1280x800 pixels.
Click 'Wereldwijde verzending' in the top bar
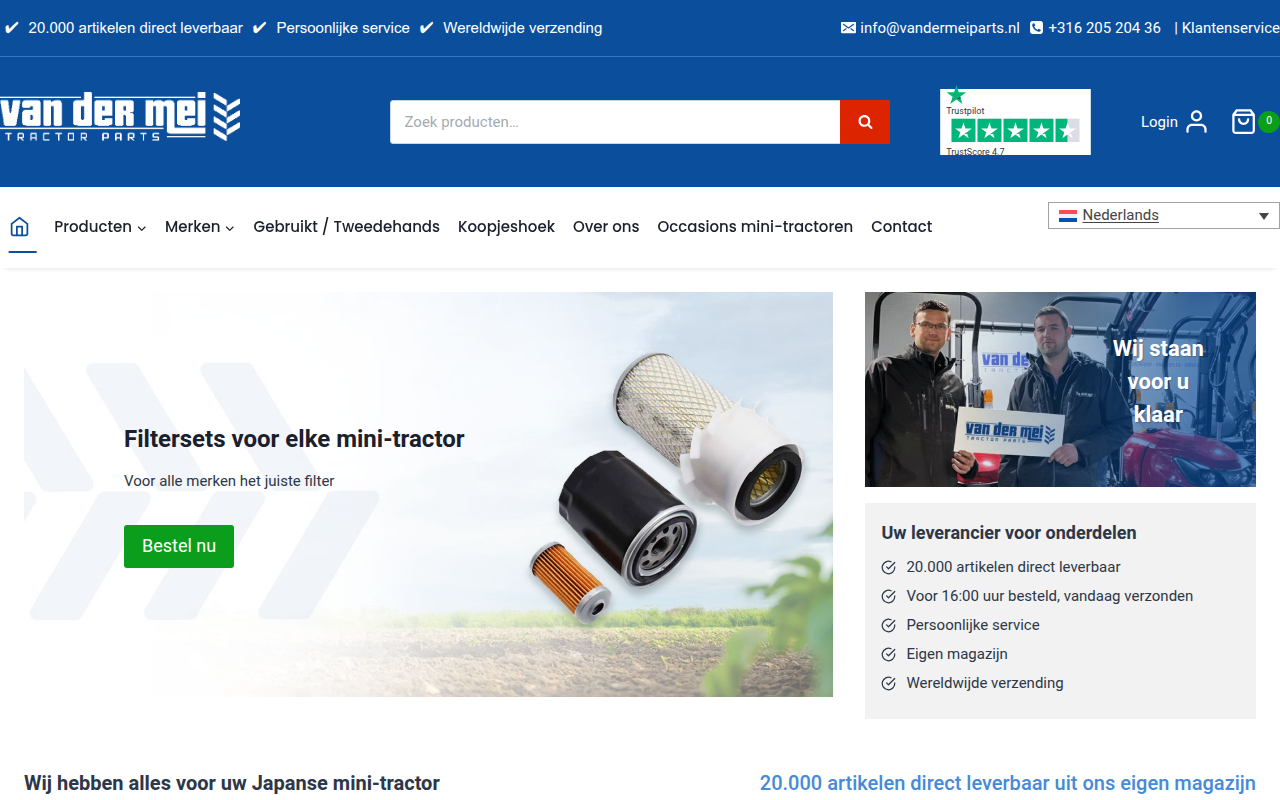tap(523, 28)
